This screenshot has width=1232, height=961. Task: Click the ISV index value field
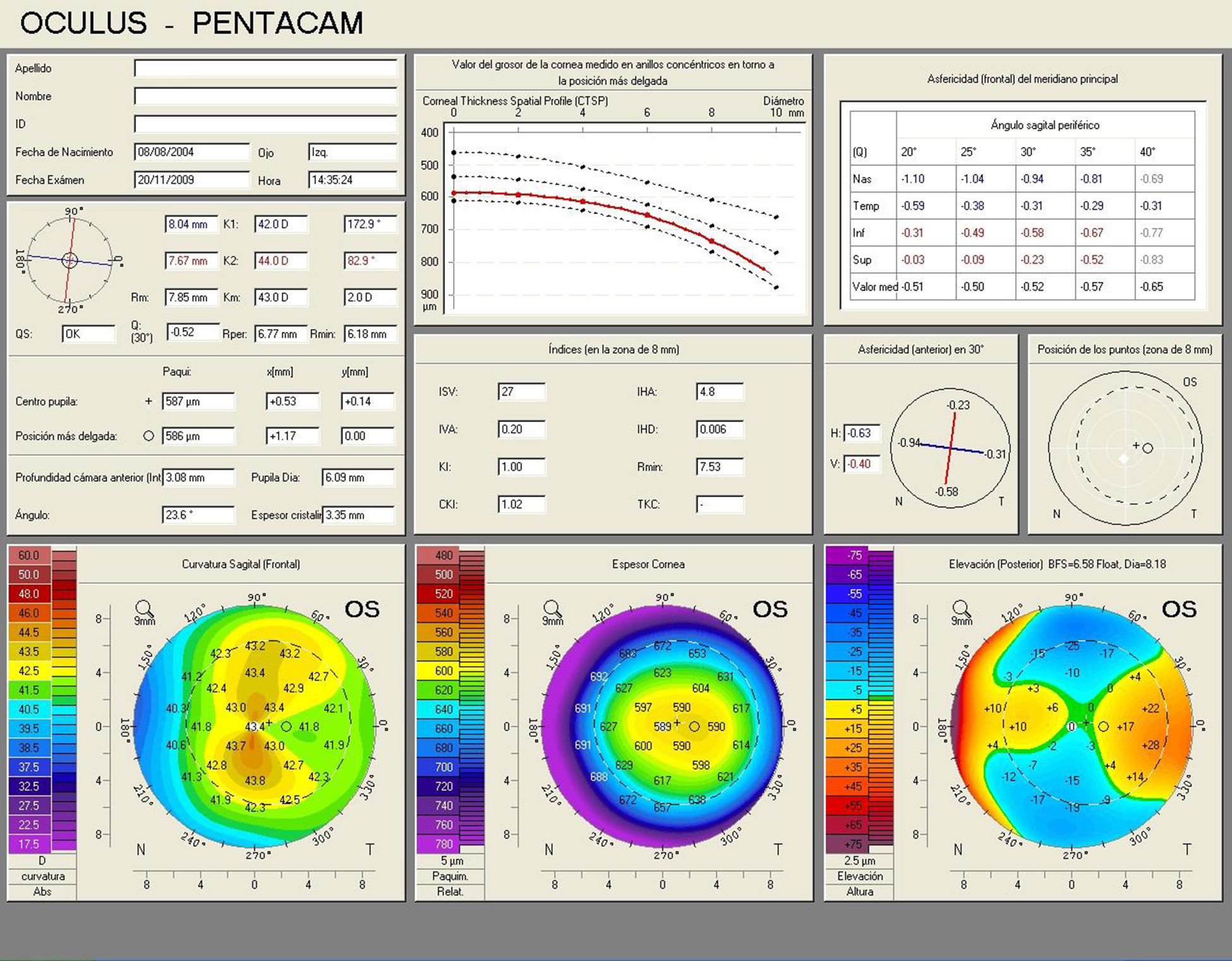(x=521, y=392)
